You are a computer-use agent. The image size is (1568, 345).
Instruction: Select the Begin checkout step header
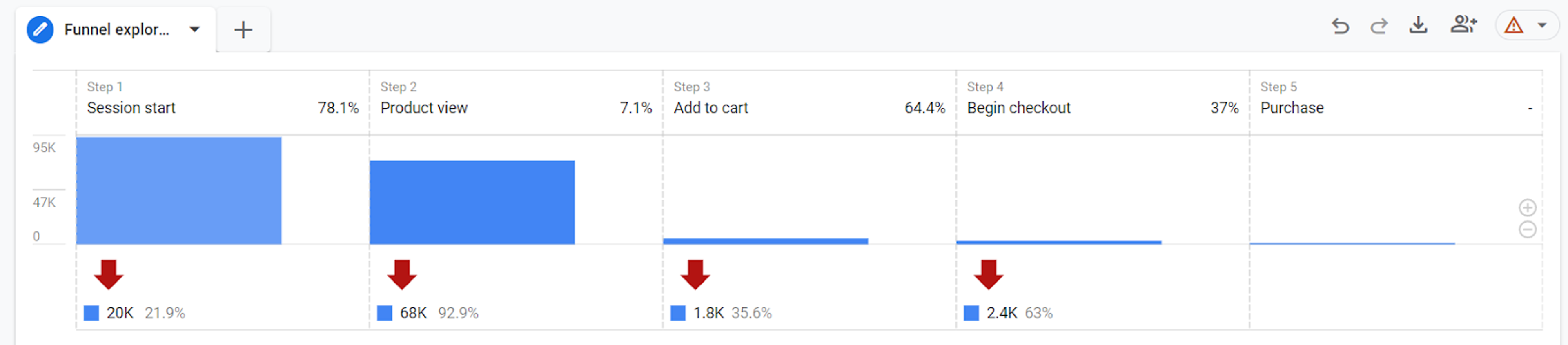(x=1102, y=98)
